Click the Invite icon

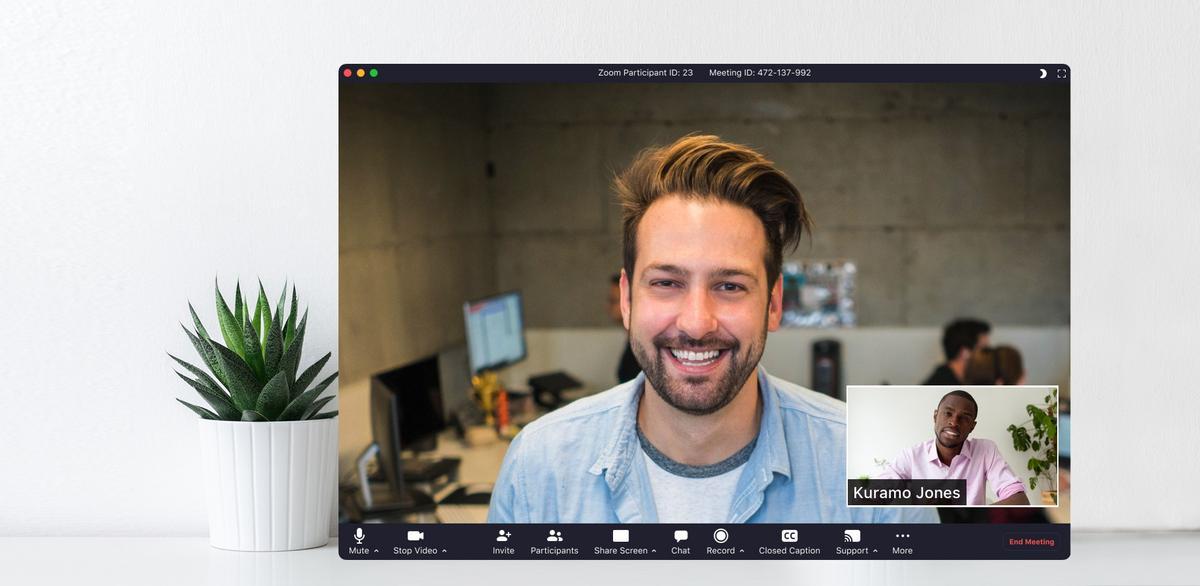[x=503, y=537]
